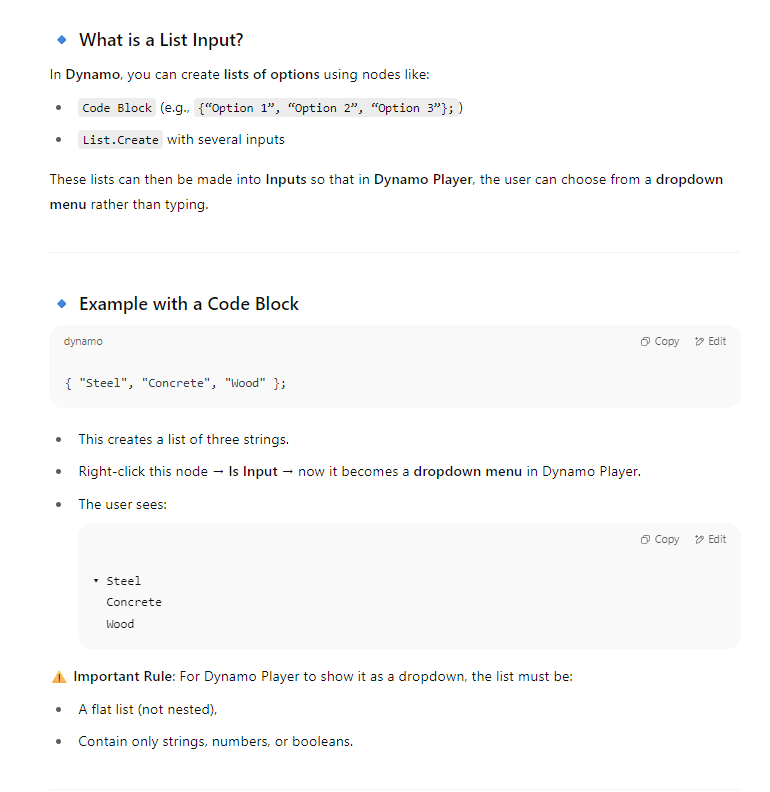Screen dimensions: 770x792
Task: Click the "Example with a Code Block" heading
Action: (x=189, y=304)
